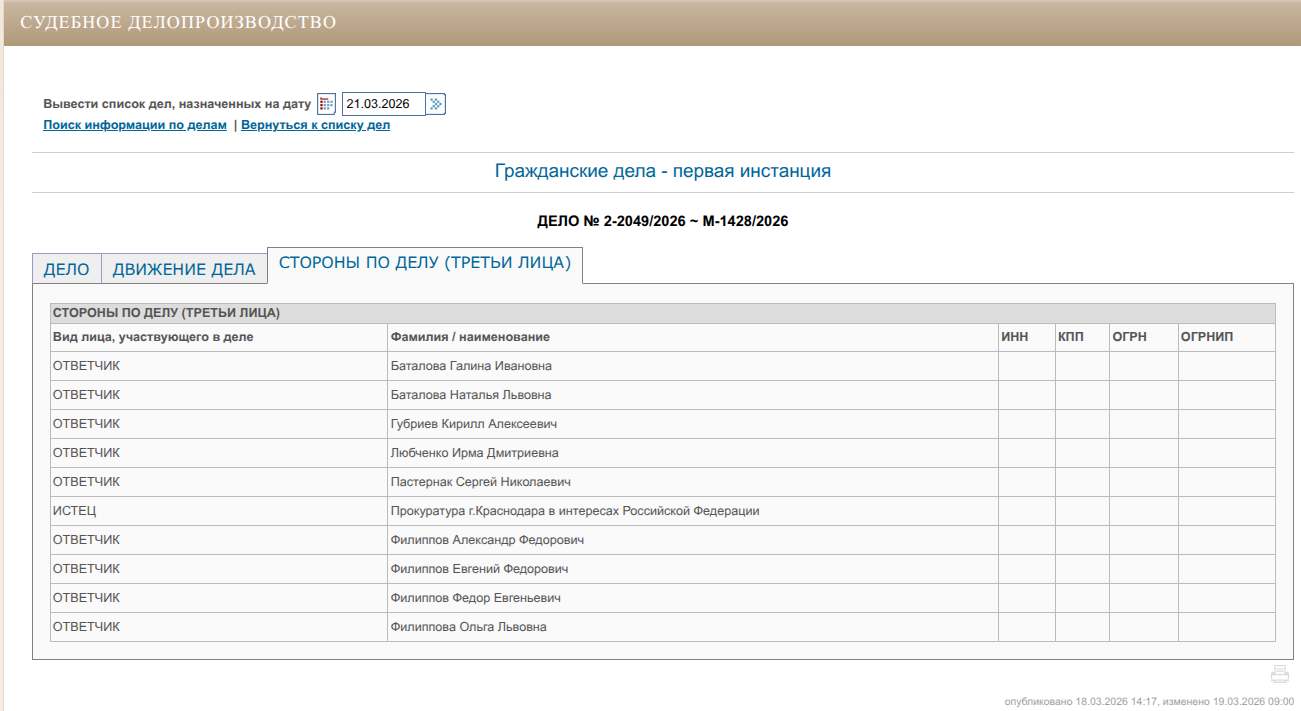
Task: Select the 'СТОРОНЫ ПО ДЕЛУ (ТРЕТЬИ ЛИЦА)' tab
Action: [424, 263]
